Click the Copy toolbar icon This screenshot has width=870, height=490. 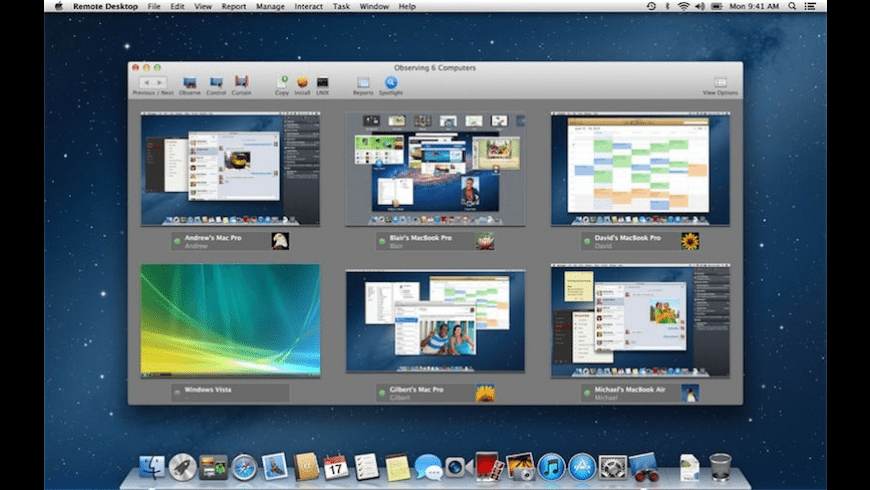click(x=282, y=83)
